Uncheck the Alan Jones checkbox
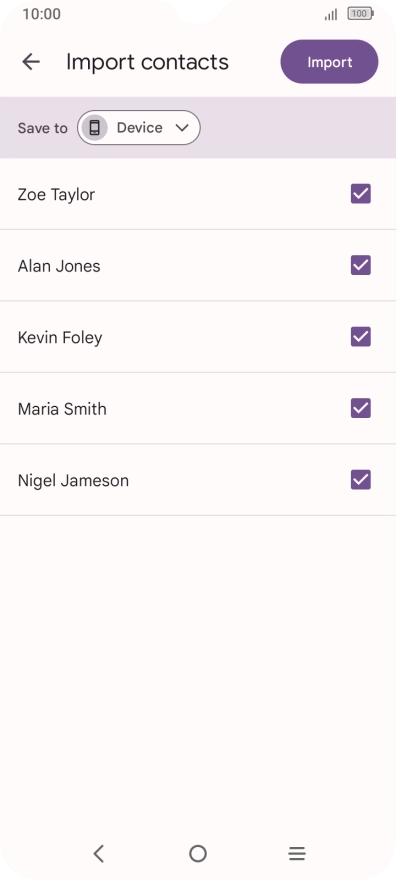Image resolution: width=396 pixels, height=880 pixels. click(x=361, y=265)
